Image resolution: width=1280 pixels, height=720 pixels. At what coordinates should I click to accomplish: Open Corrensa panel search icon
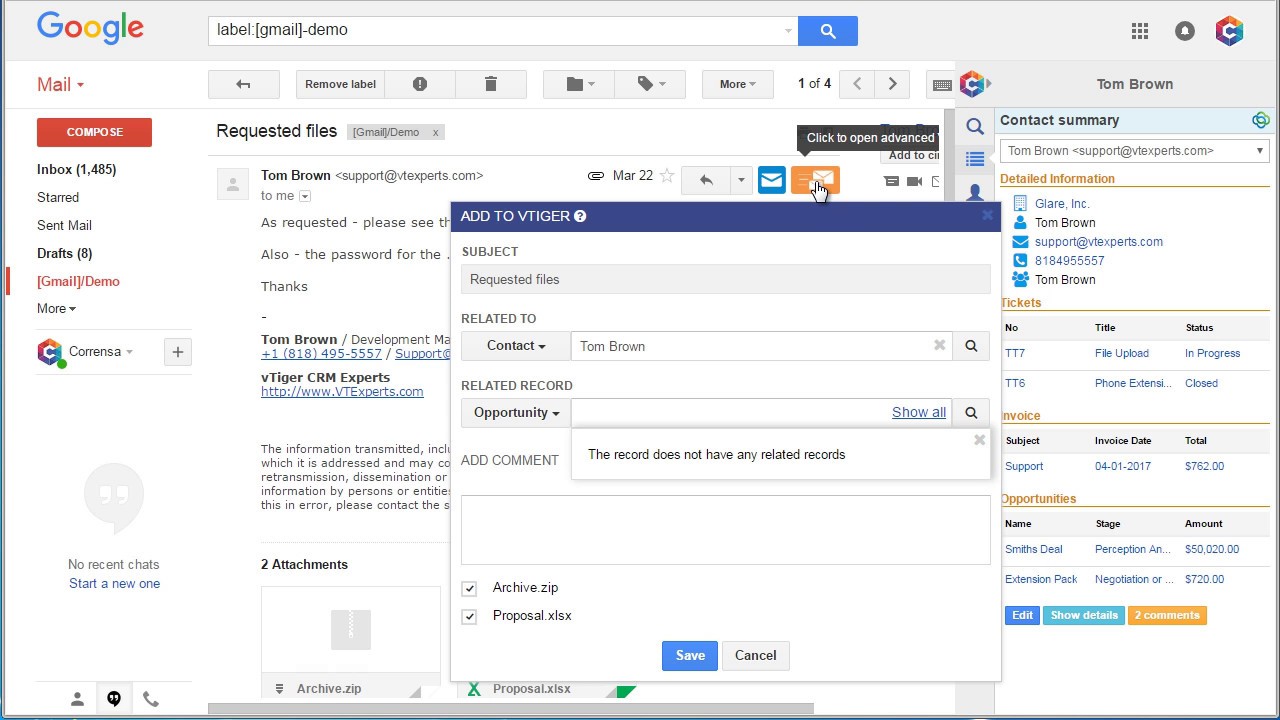(x=975, y=127)
